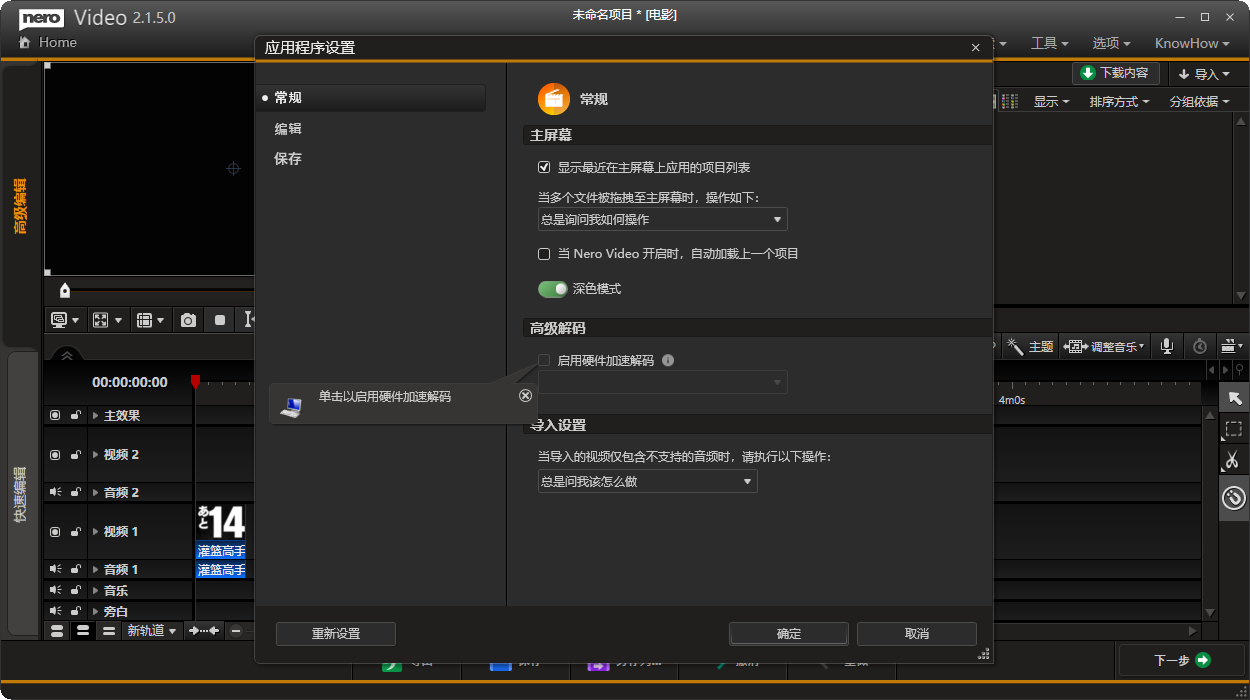
Task: Select the arrow pointer tool
Action: point(1234,398)
